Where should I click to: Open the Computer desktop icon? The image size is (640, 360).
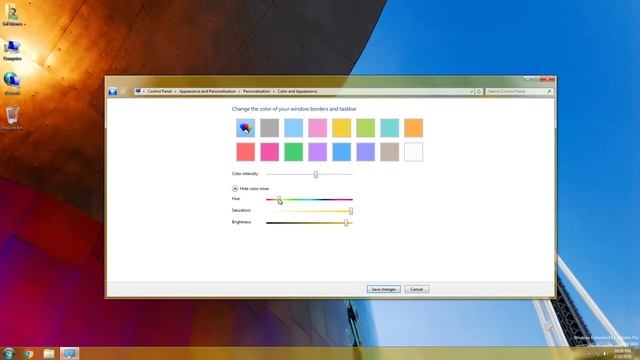click(12, 50)
